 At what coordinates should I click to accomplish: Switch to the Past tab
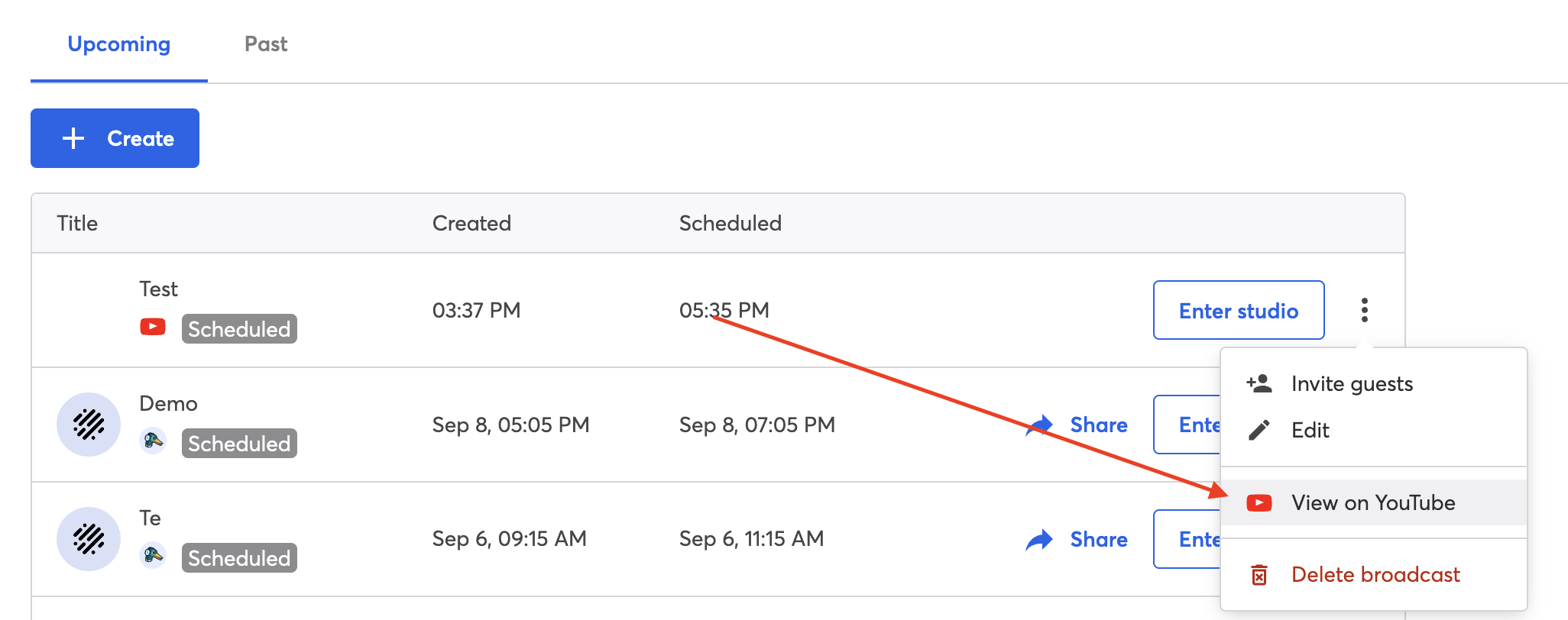266,44
